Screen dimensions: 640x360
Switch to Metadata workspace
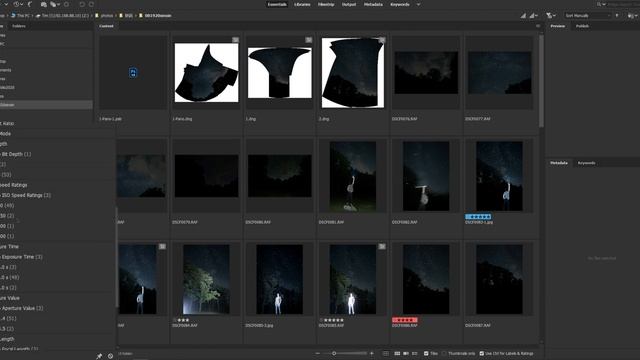click(x=373, y=4)
